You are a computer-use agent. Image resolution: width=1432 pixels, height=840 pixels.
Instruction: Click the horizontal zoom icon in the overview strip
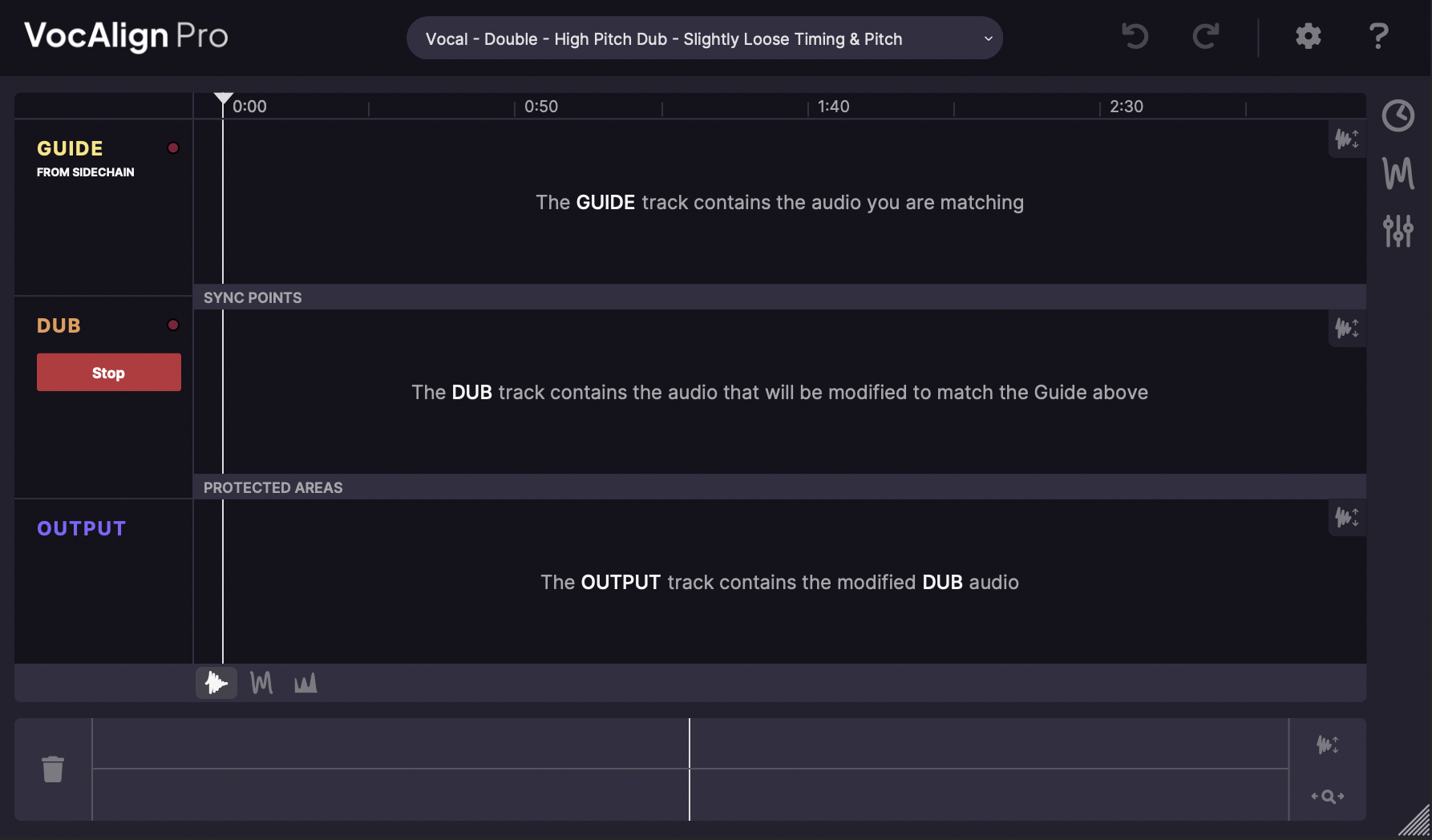click(x=1328, y=796)
